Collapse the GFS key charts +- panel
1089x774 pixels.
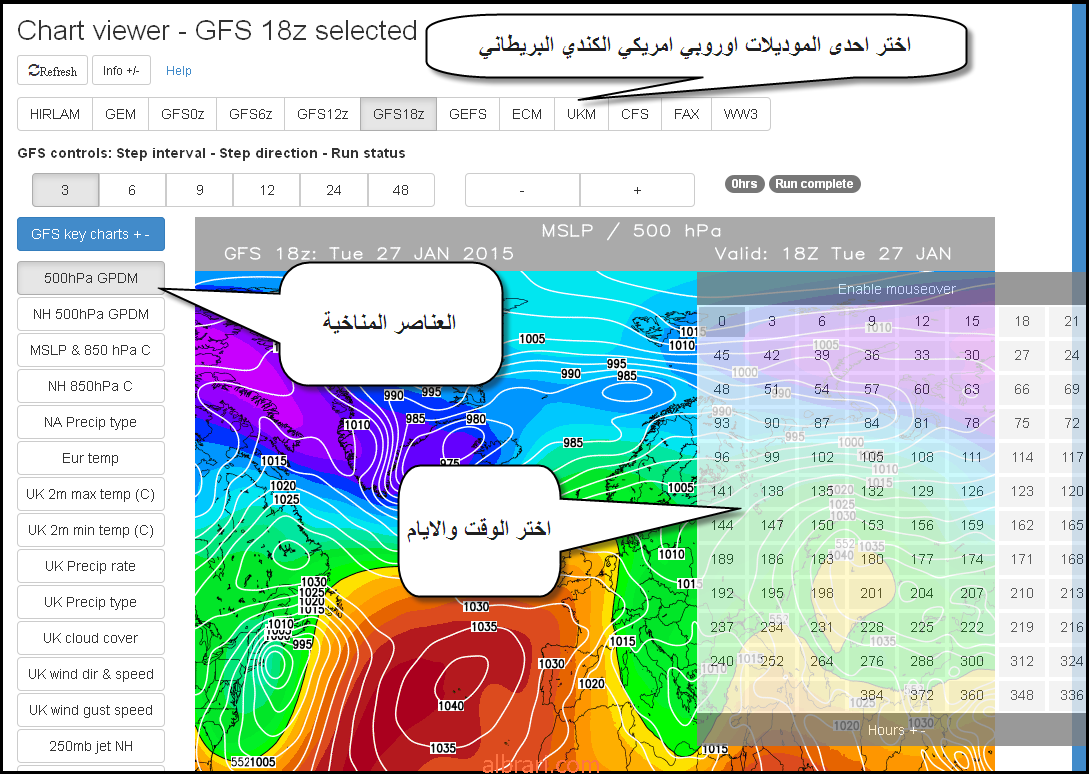(91, 234)
